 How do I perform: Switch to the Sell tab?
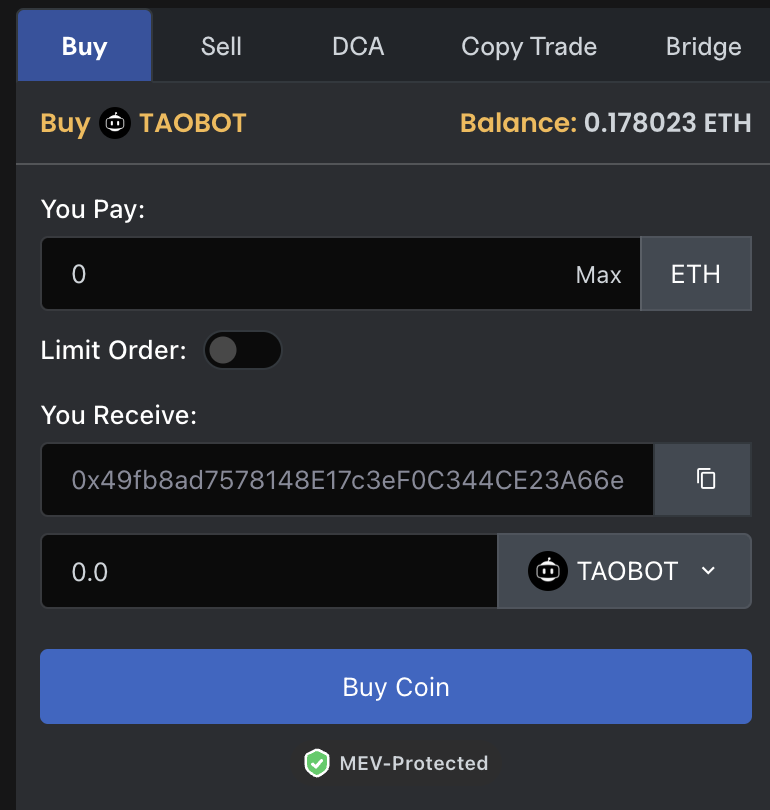point(221,46)
